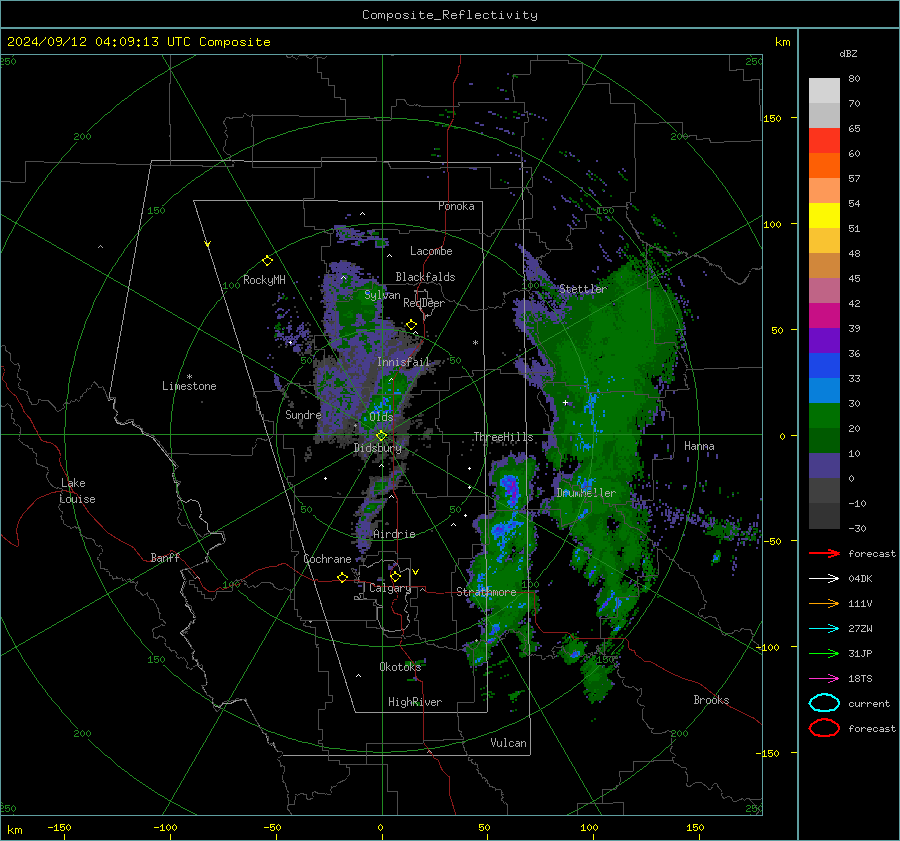Click the Vulcan label
This screenshot has width=900, height=841.
509,743
